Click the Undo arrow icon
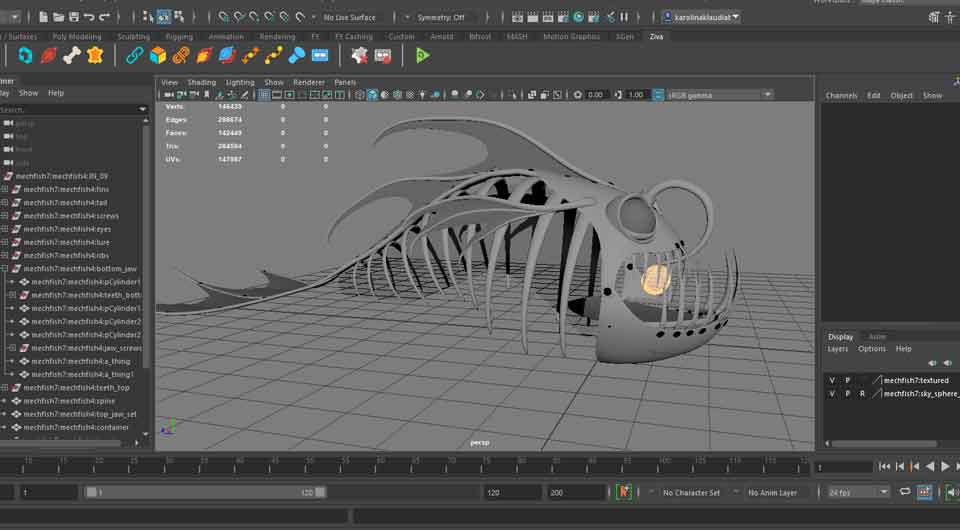Image resolution: width=960 pixels, height=530 pixels. [89, 17]
